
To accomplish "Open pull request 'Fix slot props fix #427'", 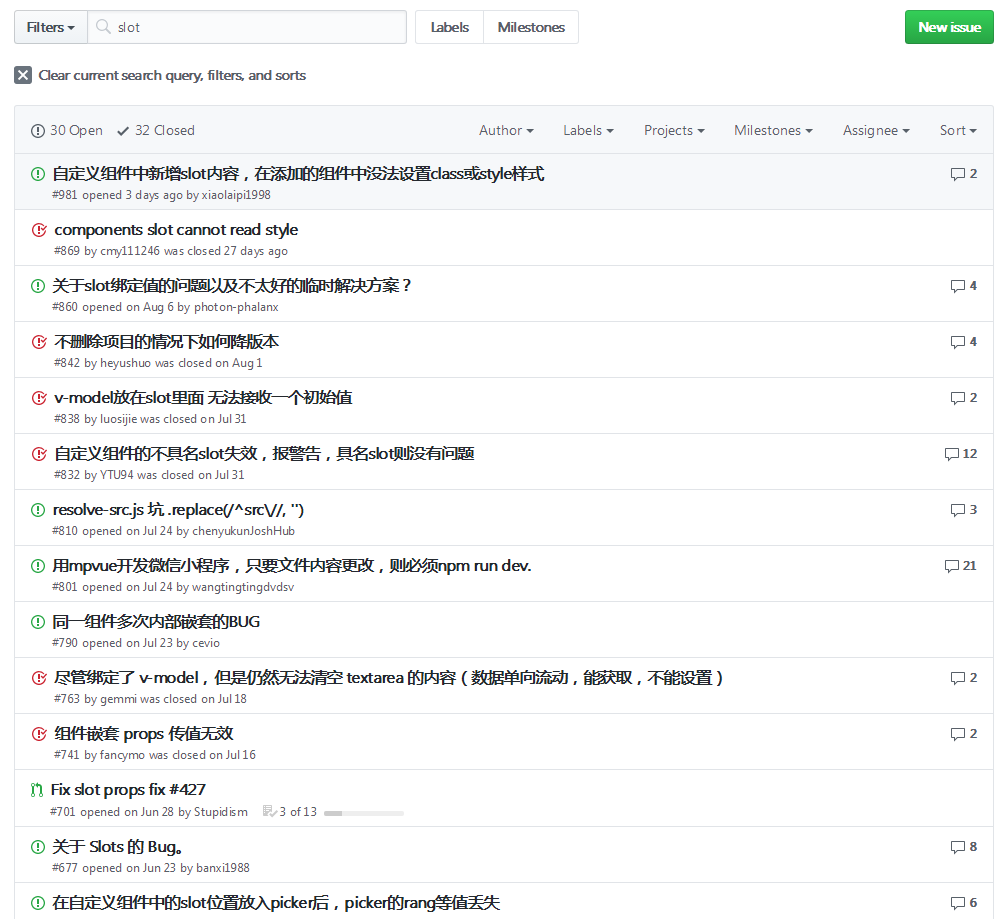I will [128, 790].
